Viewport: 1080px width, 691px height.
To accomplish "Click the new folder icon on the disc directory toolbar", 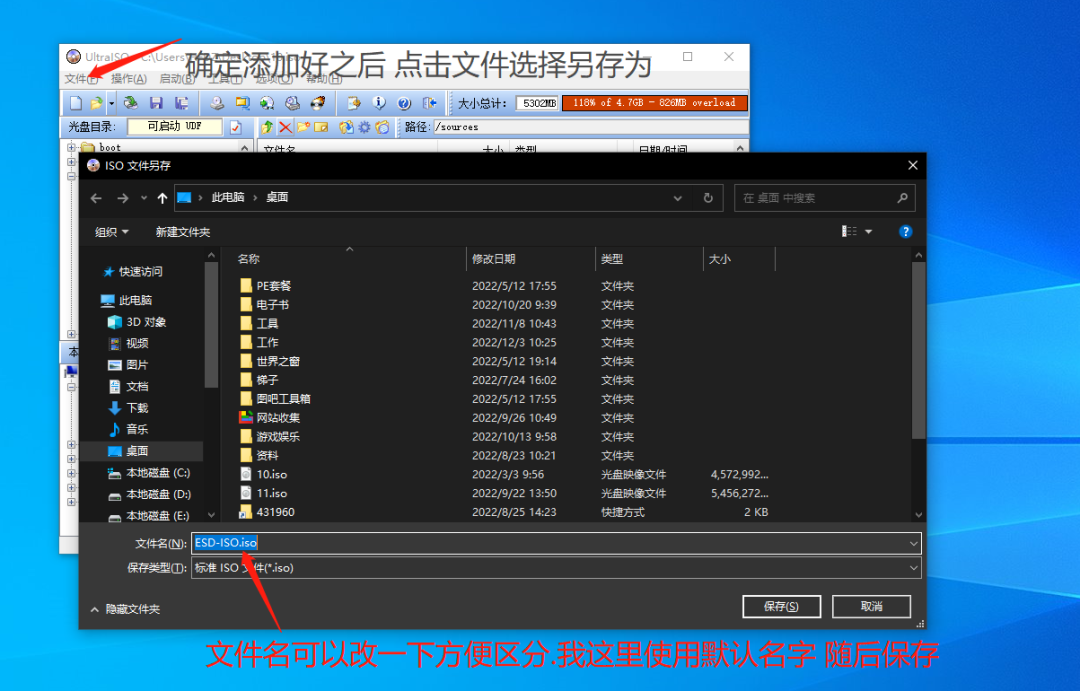I will point(304,128).
